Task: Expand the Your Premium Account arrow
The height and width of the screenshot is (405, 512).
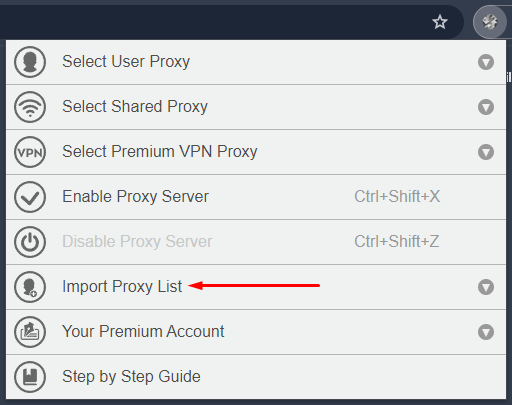Action: (x=486, y=332)
